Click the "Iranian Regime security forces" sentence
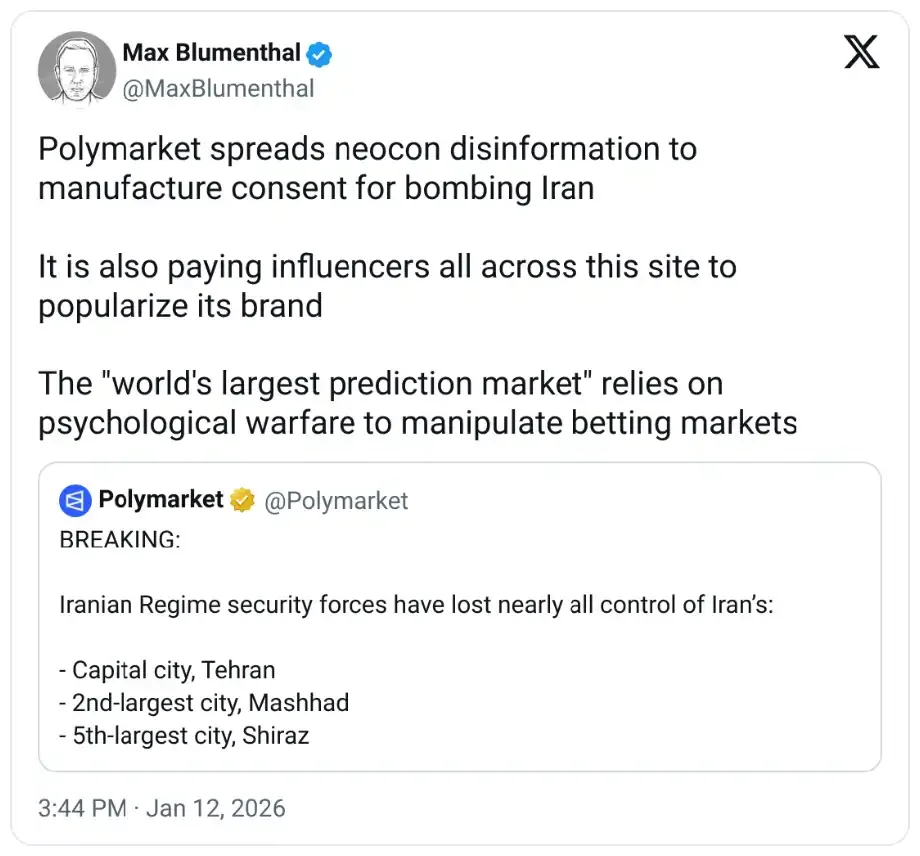This screenshot has width=920, height=856. click(x=416, y=605)
